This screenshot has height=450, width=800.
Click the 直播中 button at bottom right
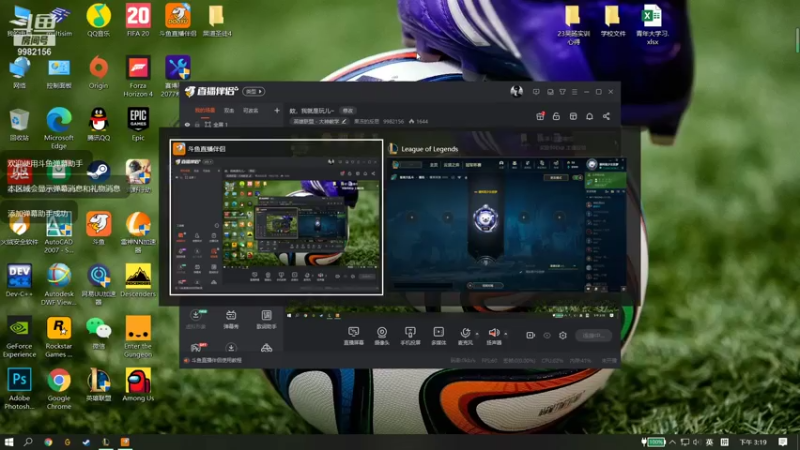coord(593,335)
